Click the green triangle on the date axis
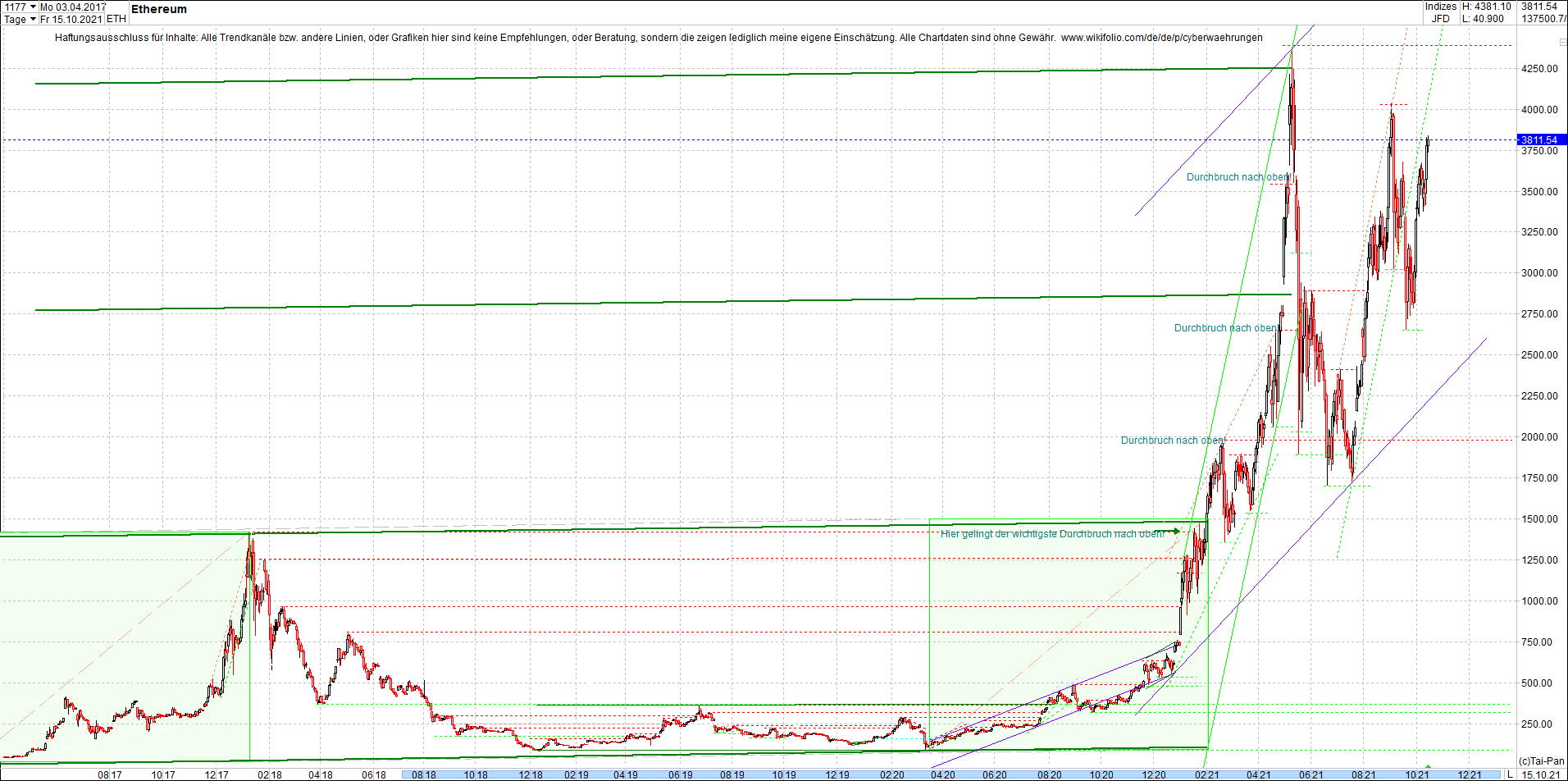The image size is (1568, 781). [1429, 768]
